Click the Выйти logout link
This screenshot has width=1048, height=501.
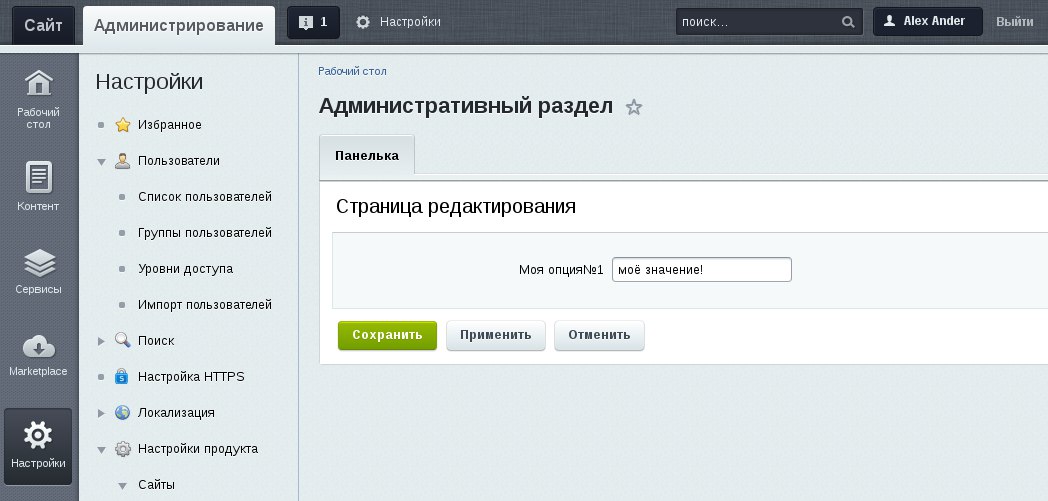click(x=1014, y=21)
